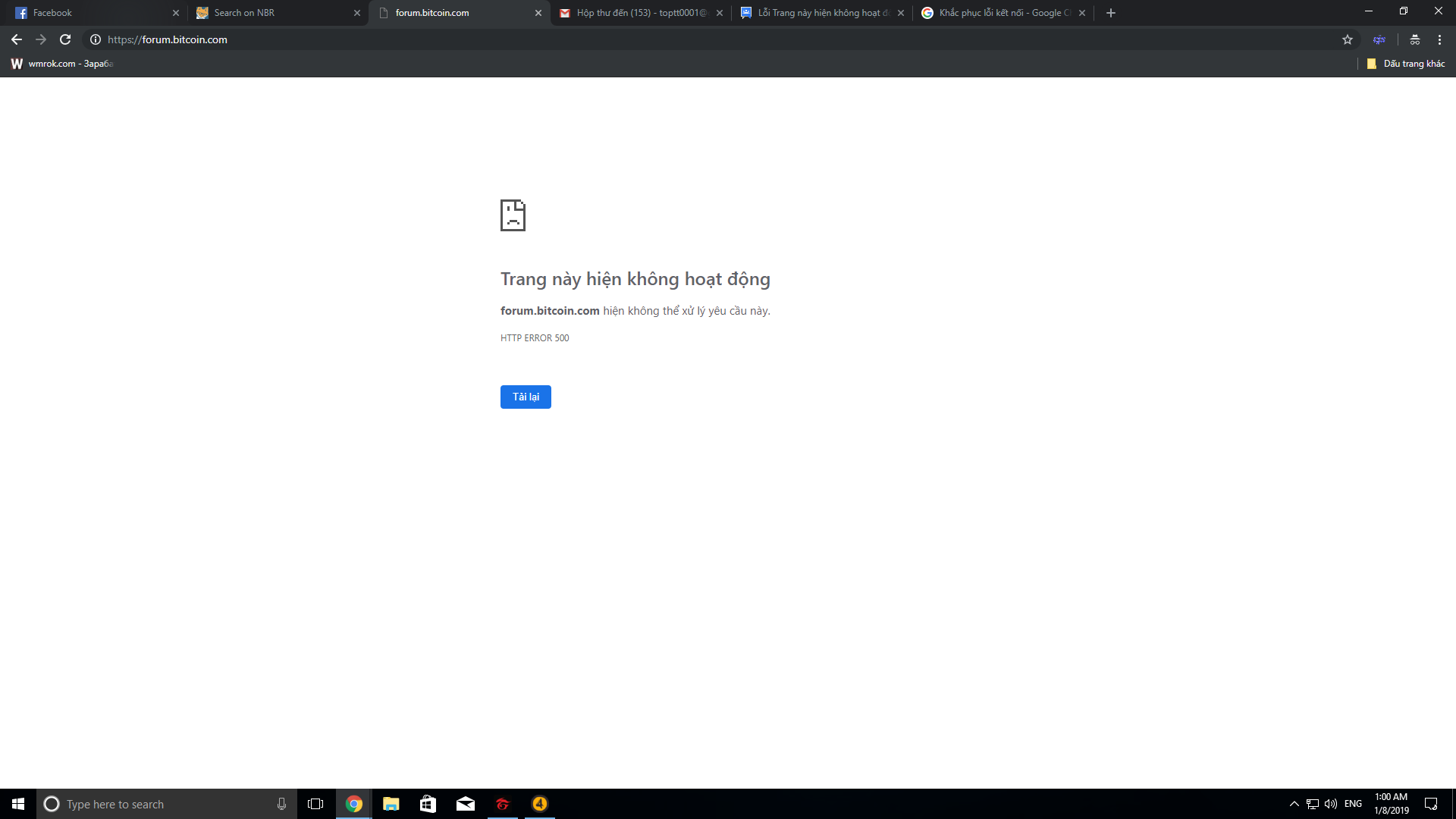Show hidden system tray icons
The image size is (1456, 819).
(1294, 804)
